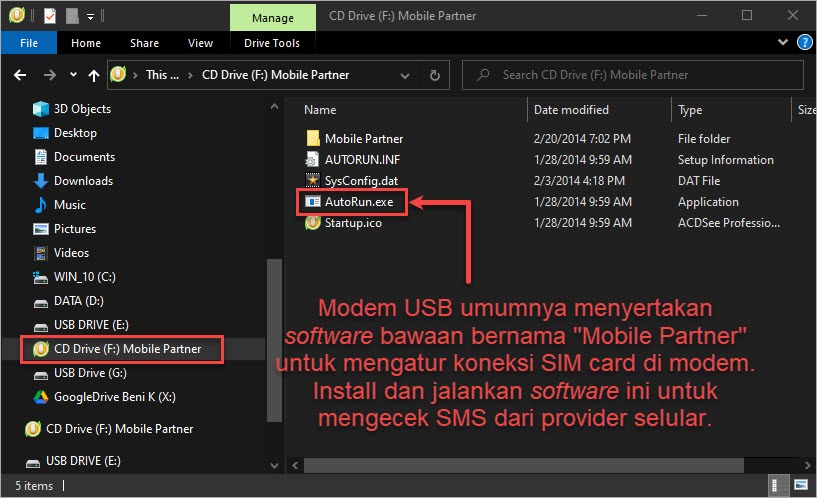The width and height of the screenshot is (817, 498).
Task: Go up one folder level
Action: point(94,76)
